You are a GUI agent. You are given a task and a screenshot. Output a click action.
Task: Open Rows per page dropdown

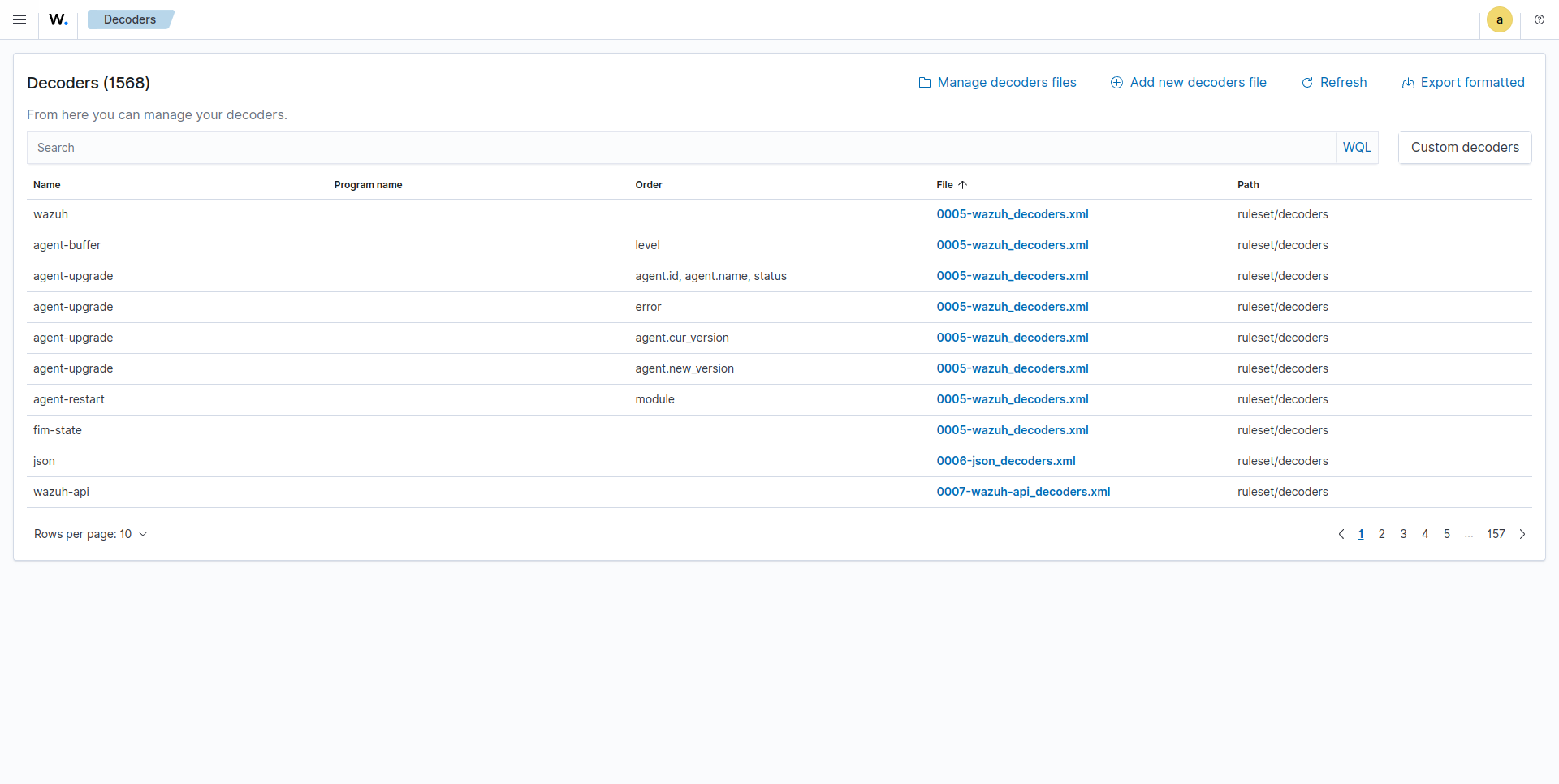coord(90,534)
